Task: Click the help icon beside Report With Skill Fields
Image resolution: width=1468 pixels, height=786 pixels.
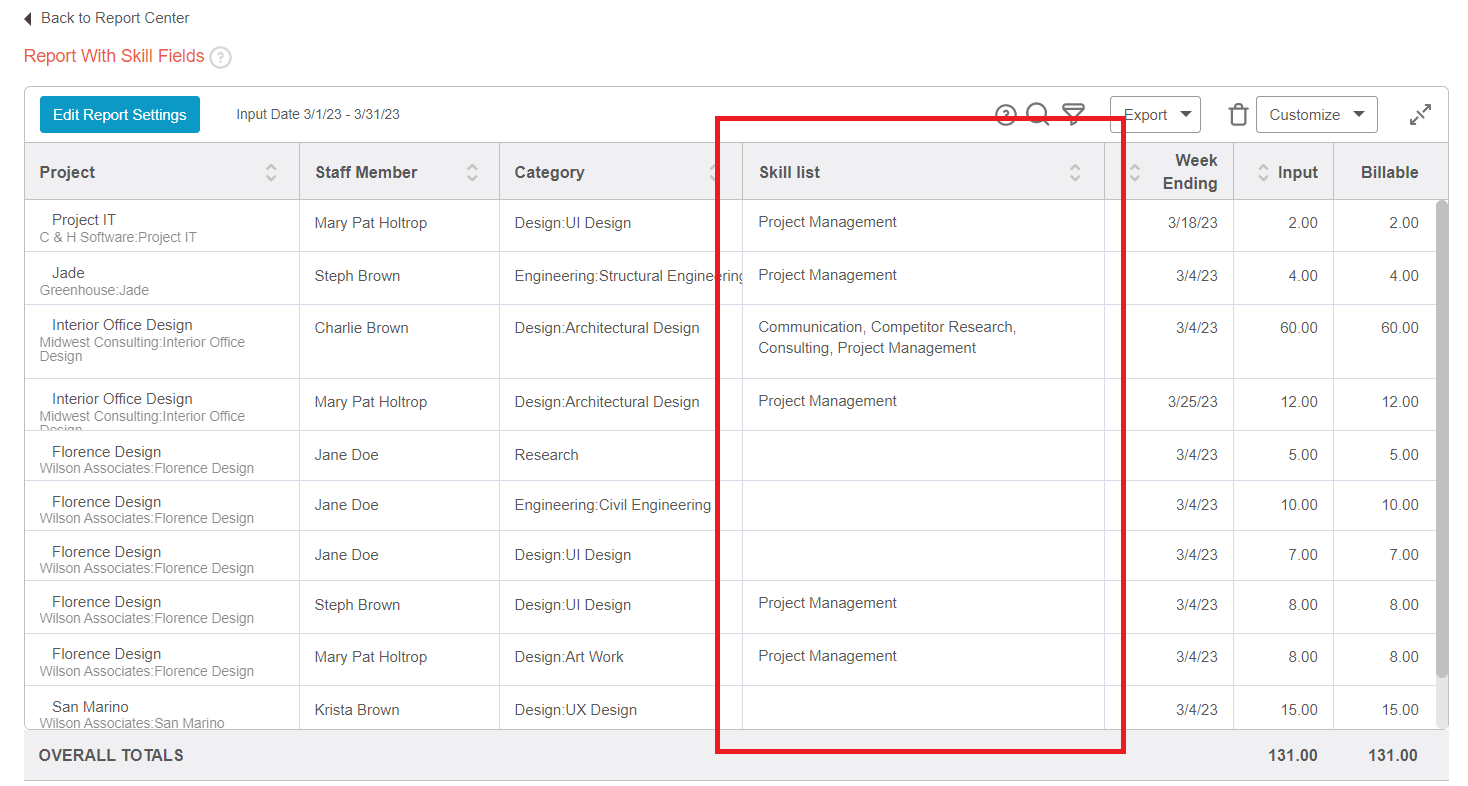Action: [x=222, y=57]
